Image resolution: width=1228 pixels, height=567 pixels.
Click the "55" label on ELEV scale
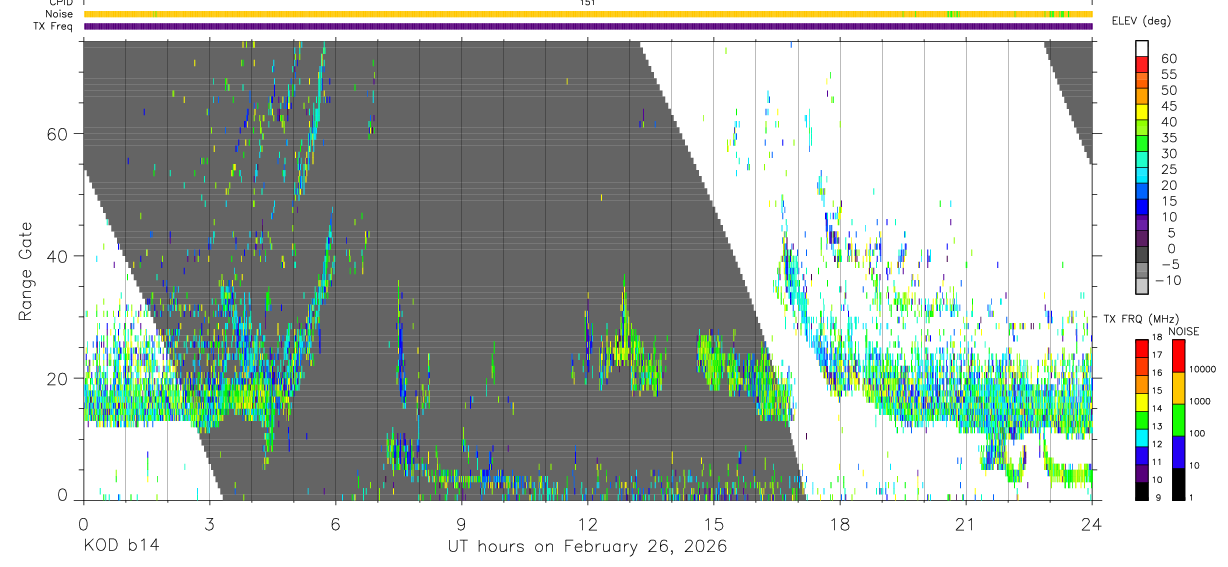click(1169, 74)
